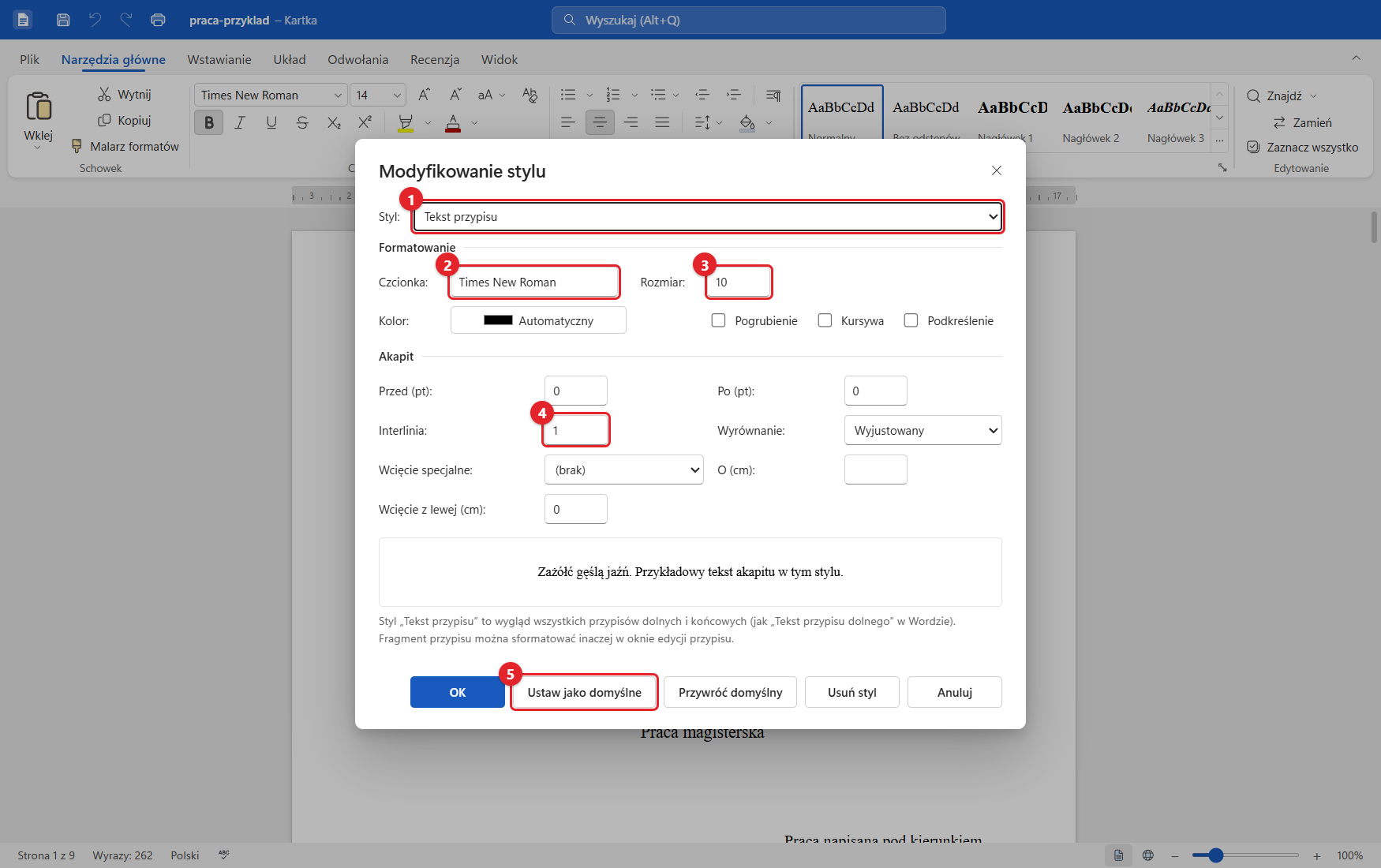Click the Anuluj button
The image size is (1381, 868).
point(955,692)
